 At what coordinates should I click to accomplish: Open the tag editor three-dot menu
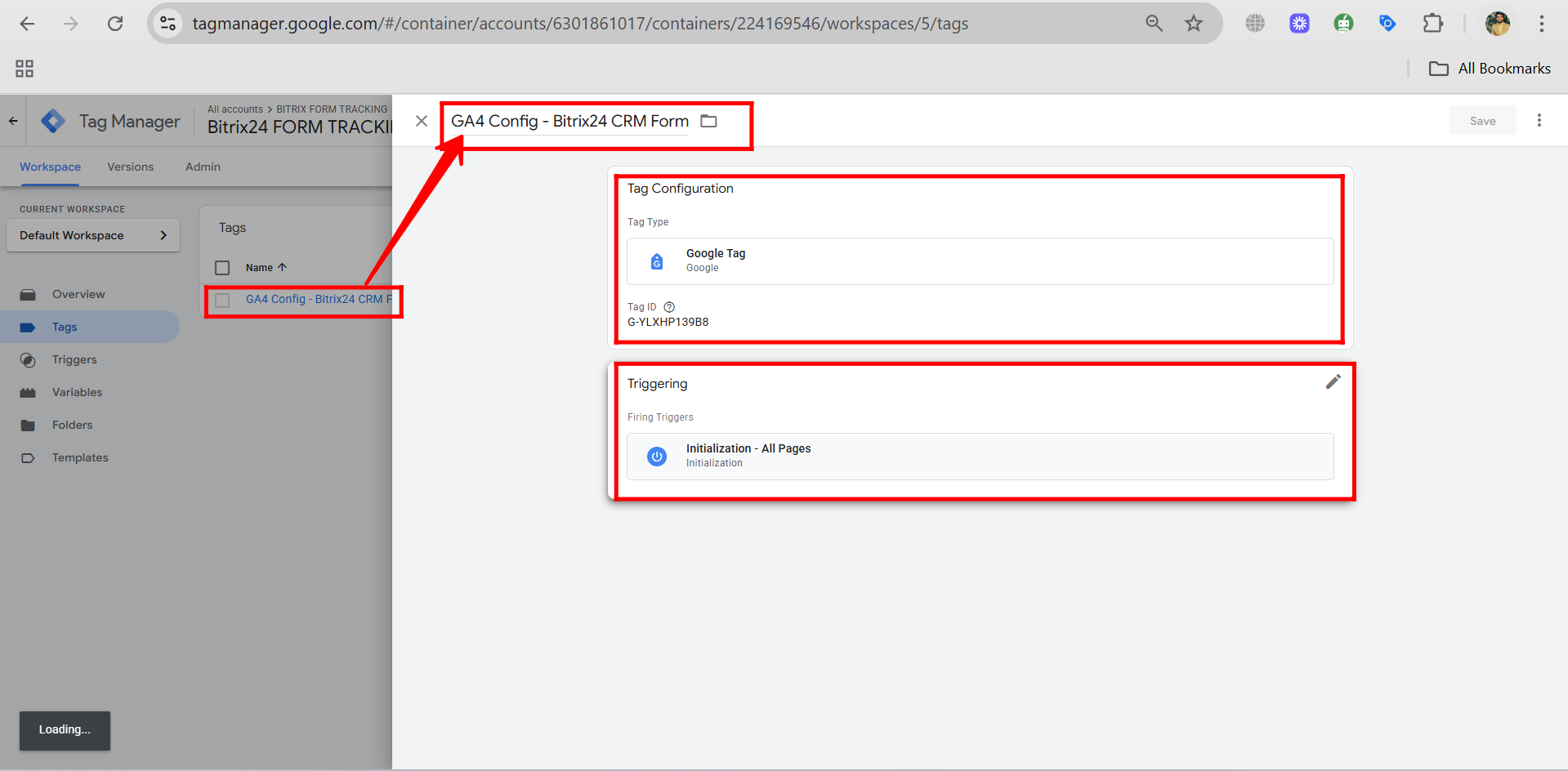tap(1539, 121)
